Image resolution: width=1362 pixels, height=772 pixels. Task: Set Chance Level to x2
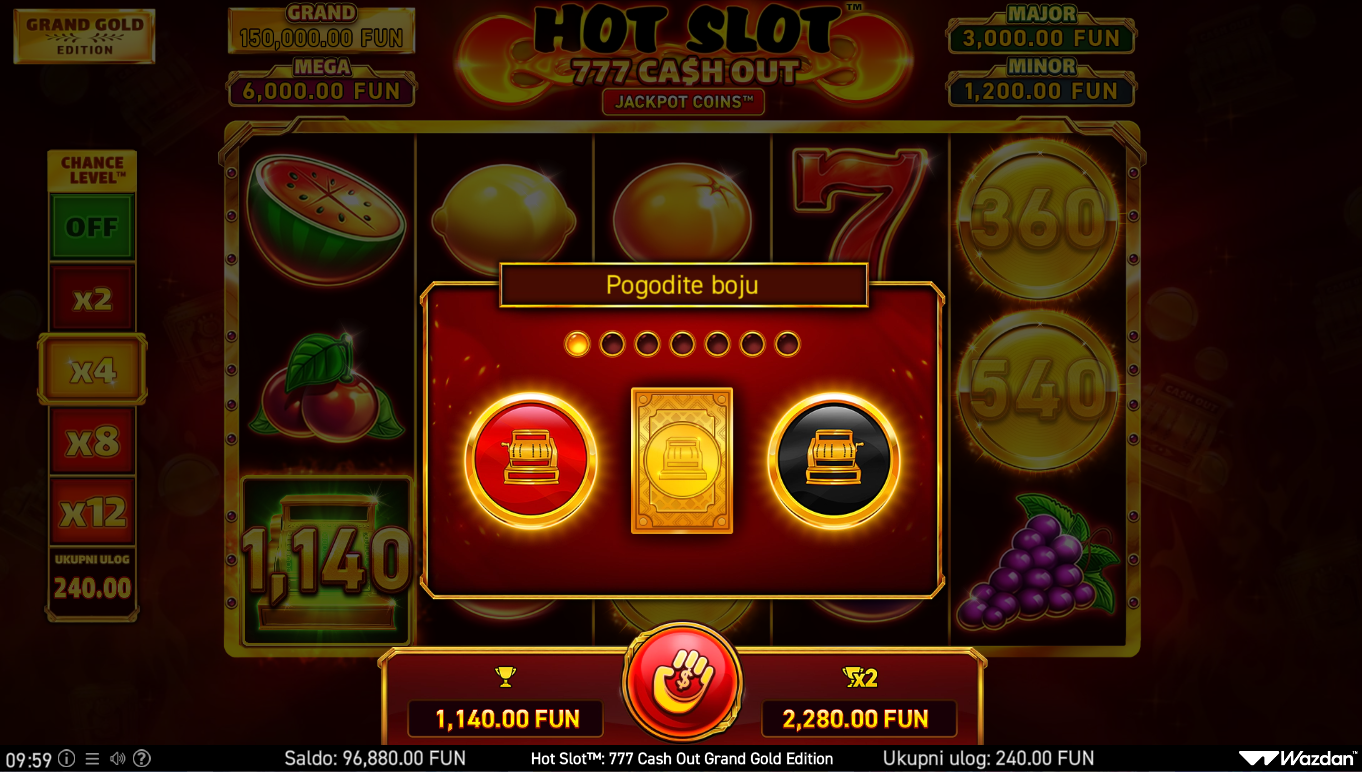(92, 298)
